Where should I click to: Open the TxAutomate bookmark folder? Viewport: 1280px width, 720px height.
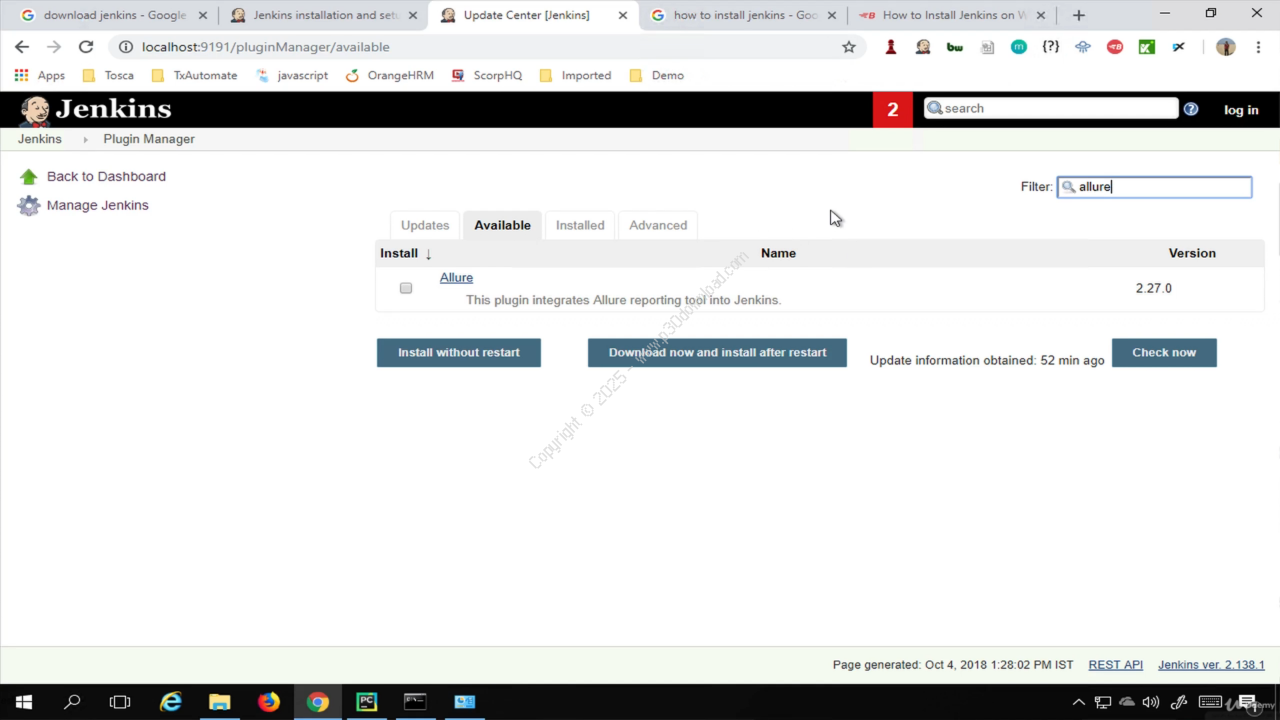194,75
